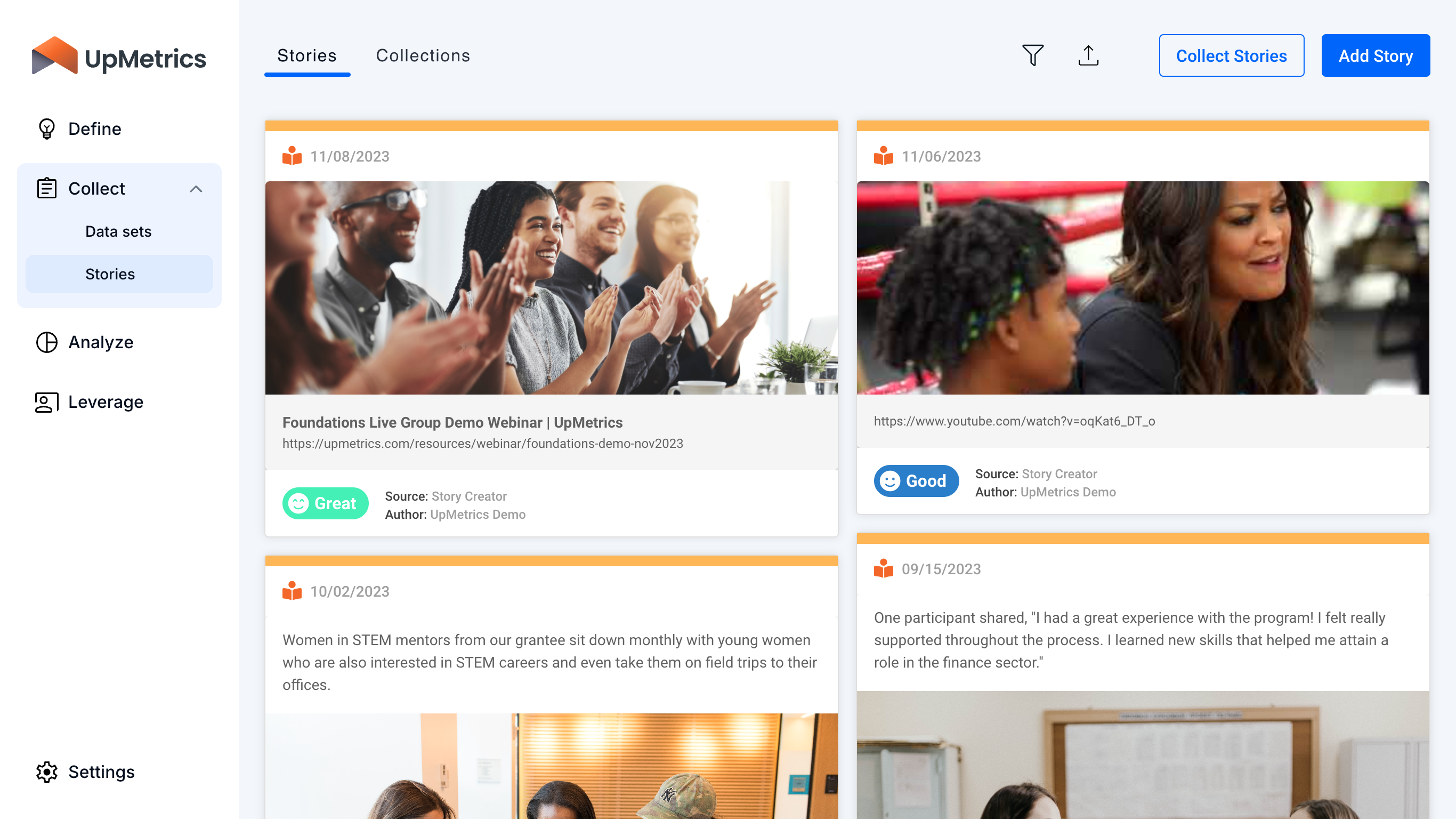The height and width of the screenshot is (819, 1456).
Task: Click the Collect Stories button
Action: [1231, 56]
